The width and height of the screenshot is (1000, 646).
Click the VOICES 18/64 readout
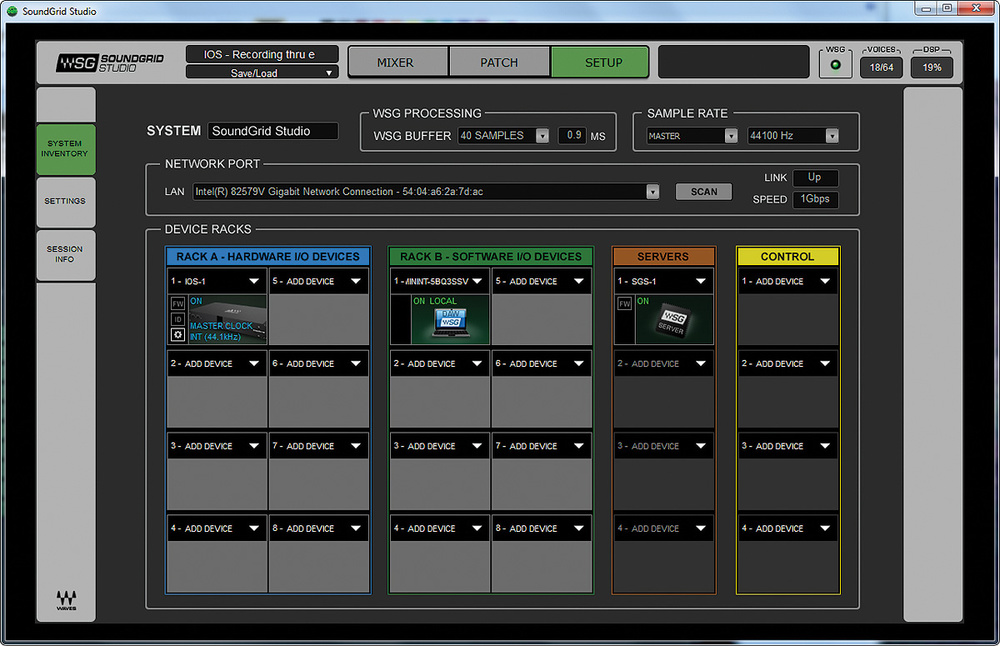881,68
